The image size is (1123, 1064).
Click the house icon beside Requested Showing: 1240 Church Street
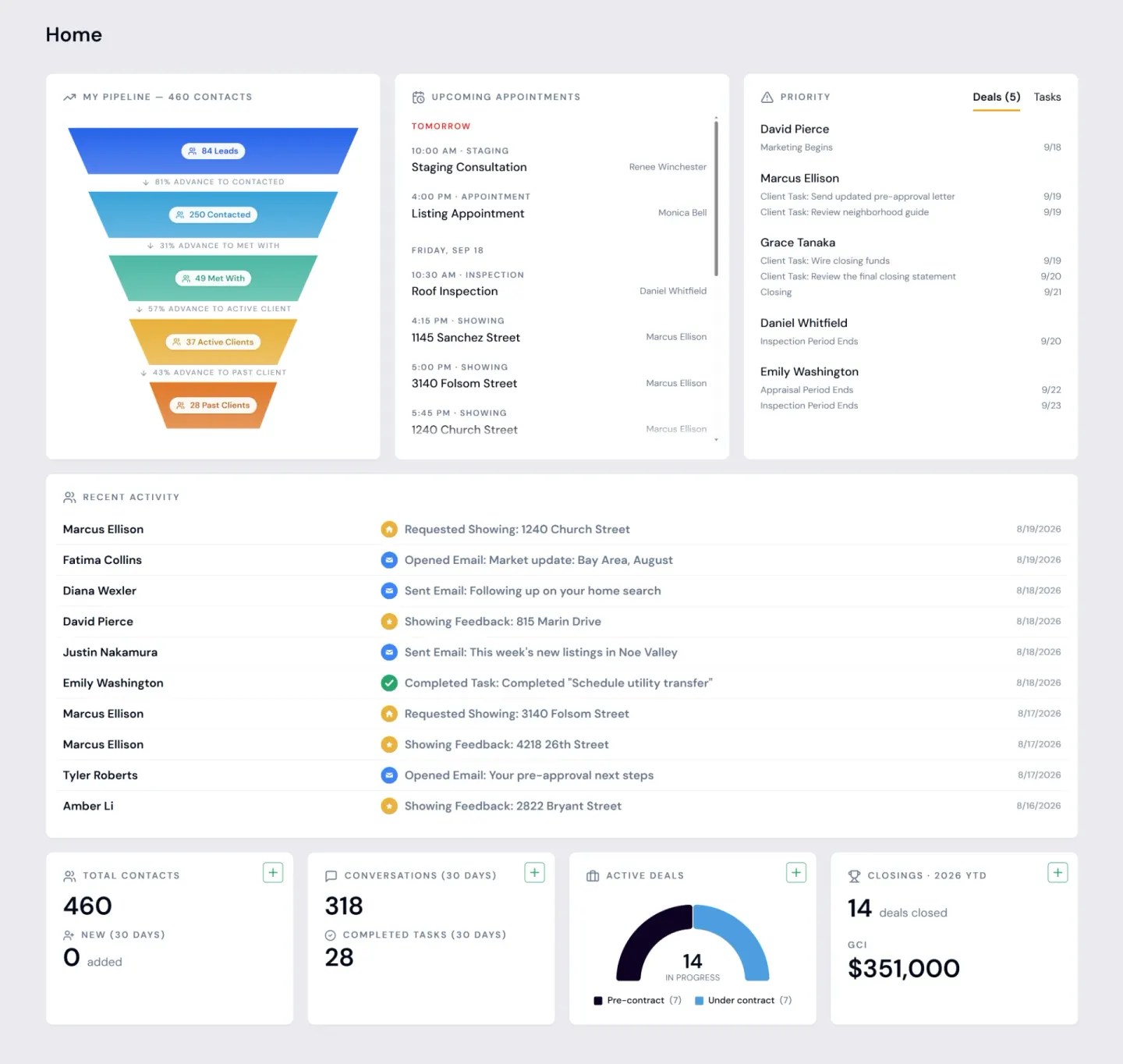(x=389, y=530)
